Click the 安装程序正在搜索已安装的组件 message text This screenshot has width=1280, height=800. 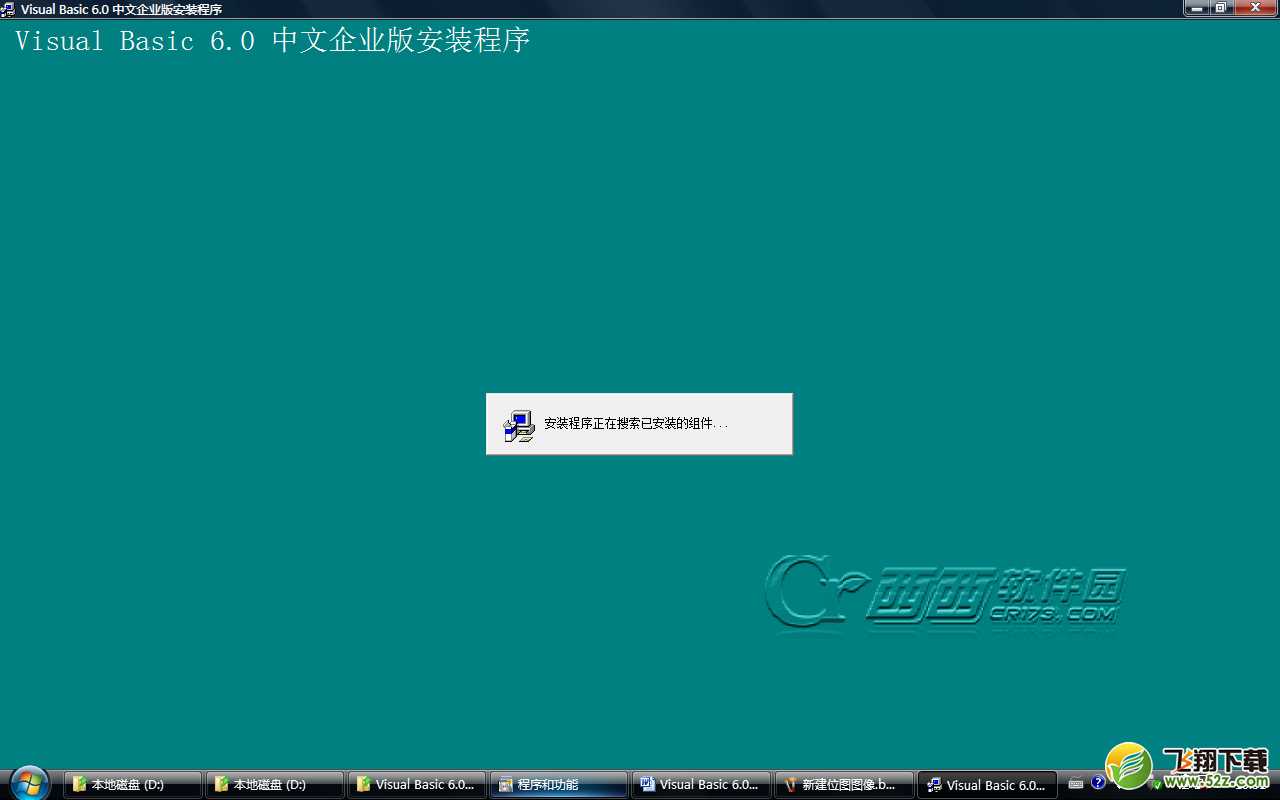click(x=636, y=424)
